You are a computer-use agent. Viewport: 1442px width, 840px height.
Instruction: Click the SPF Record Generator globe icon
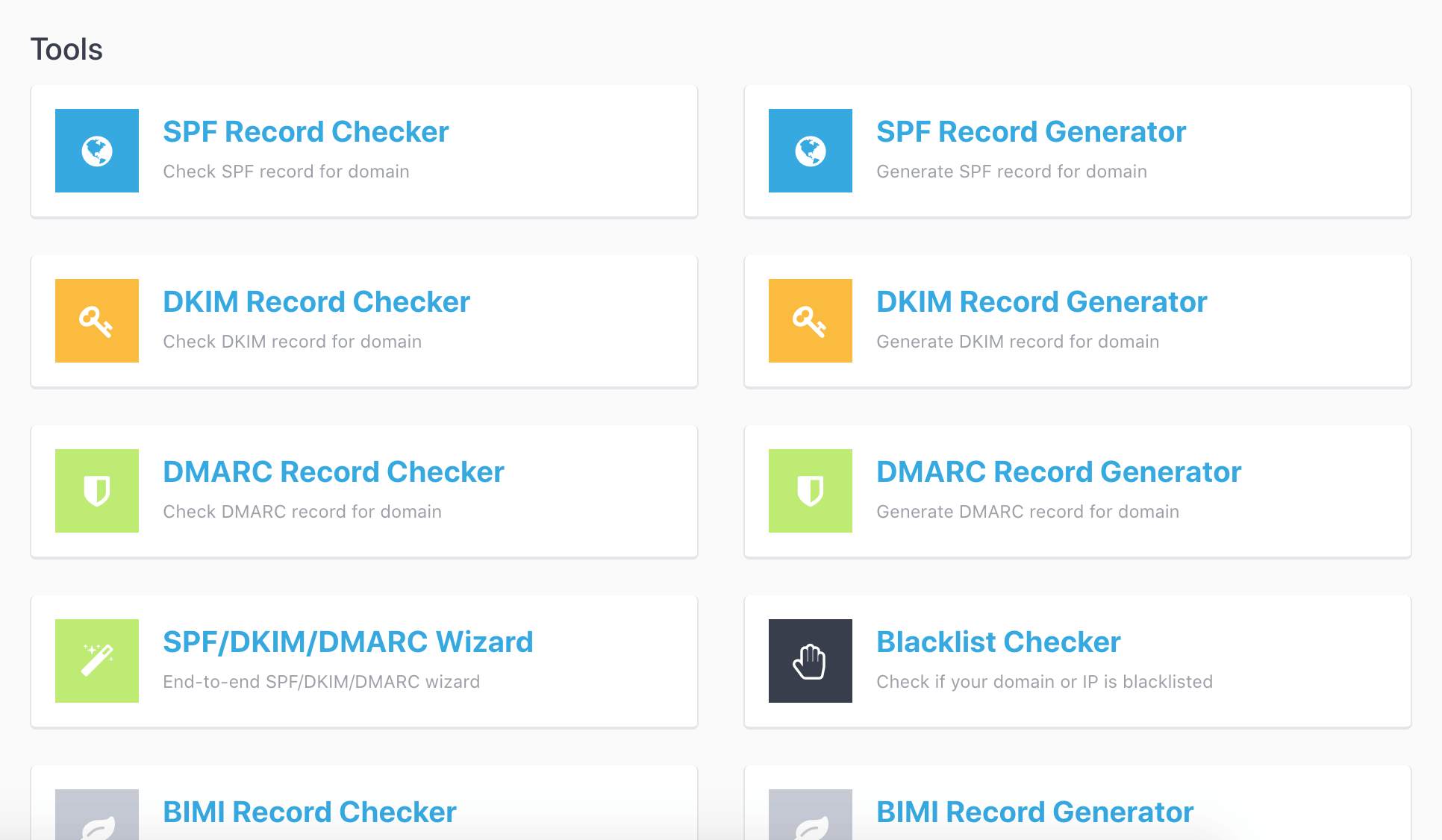[810, 151]
